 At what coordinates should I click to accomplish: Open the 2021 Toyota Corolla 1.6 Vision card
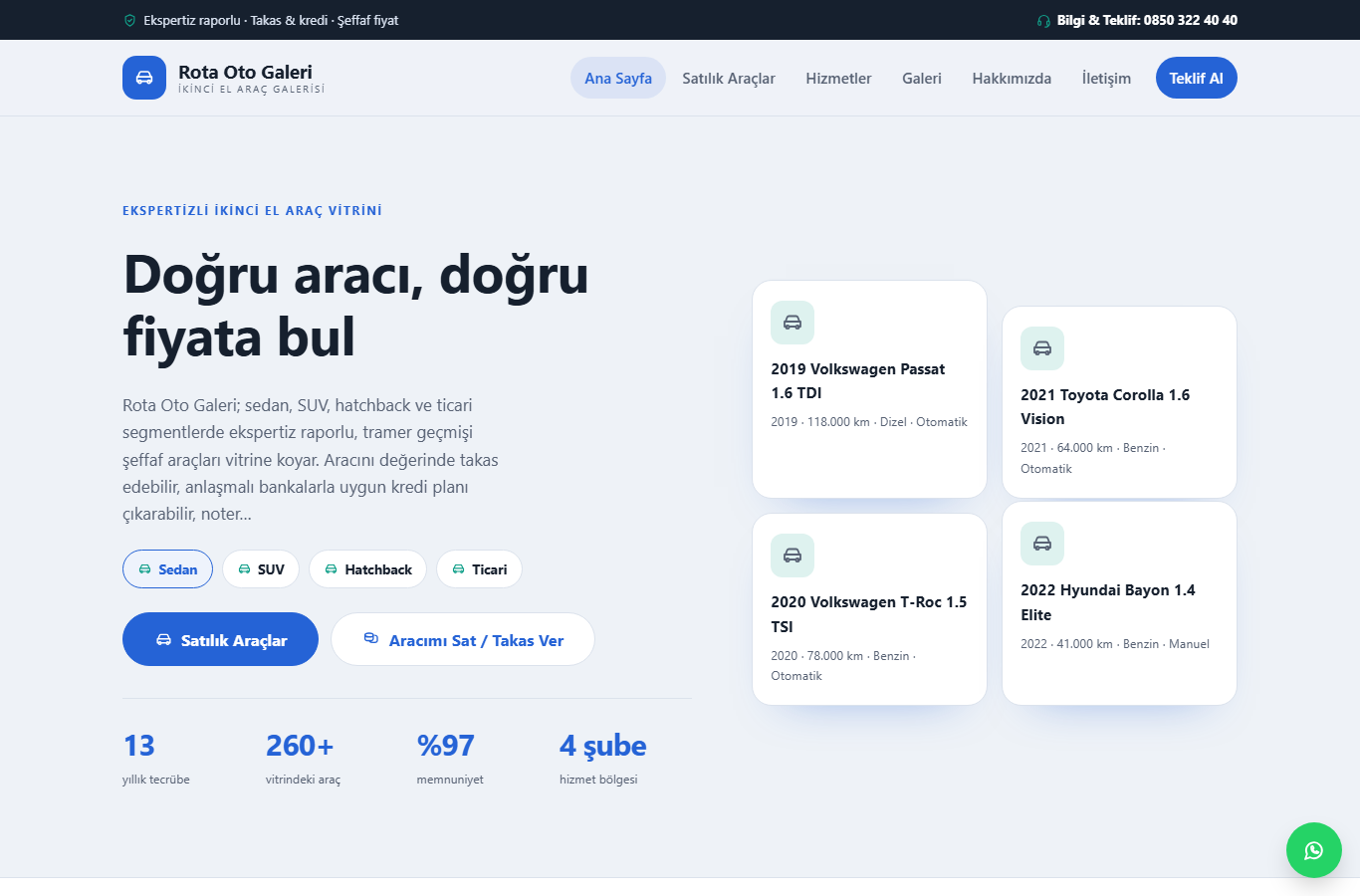[x=1119, y=402]
